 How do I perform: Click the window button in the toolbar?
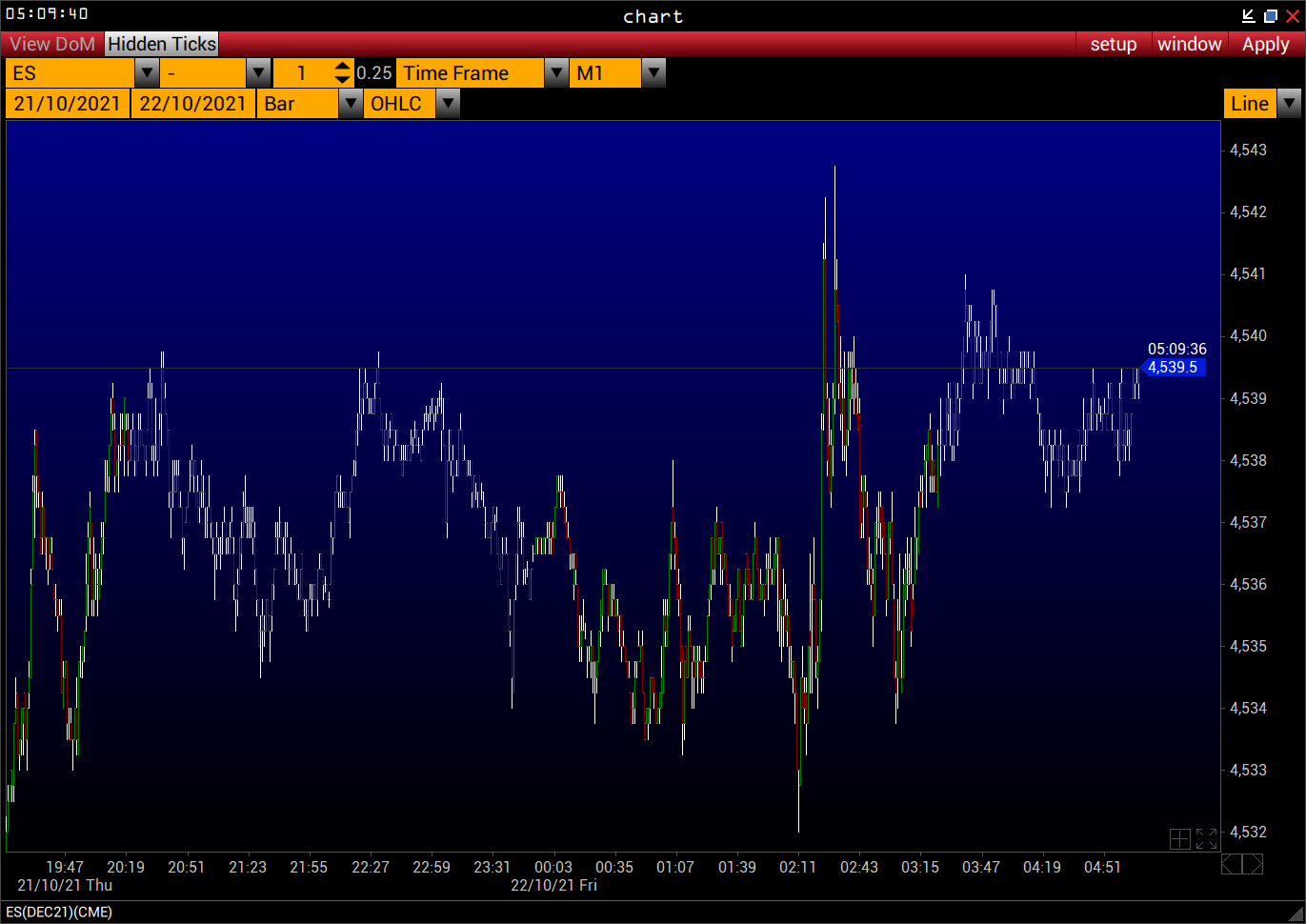pos(1189,44)
